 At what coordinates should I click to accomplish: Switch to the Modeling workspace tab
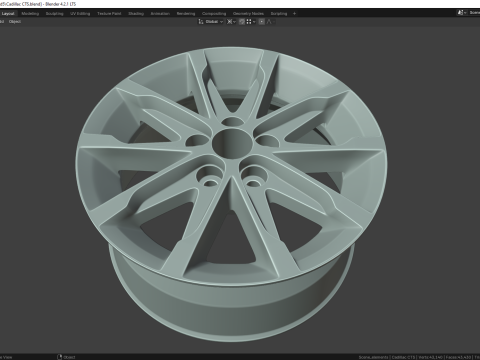coord(30,14)
